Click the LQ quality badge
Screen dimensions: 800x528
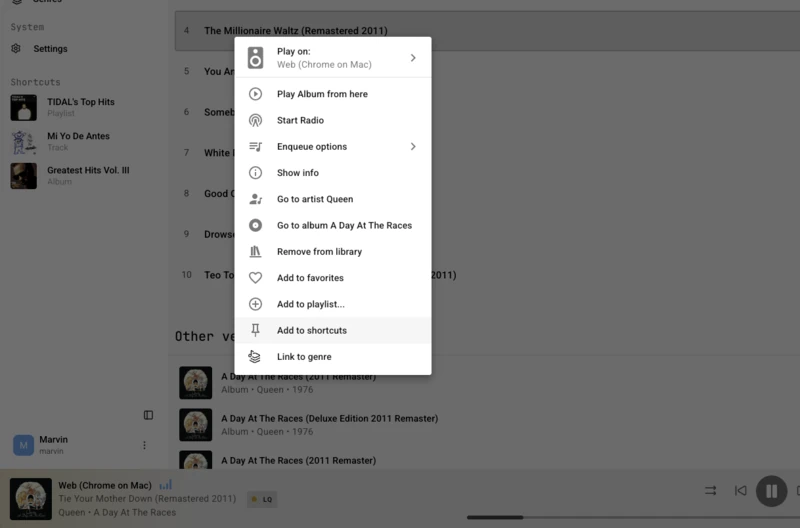(x=262, y=499)
